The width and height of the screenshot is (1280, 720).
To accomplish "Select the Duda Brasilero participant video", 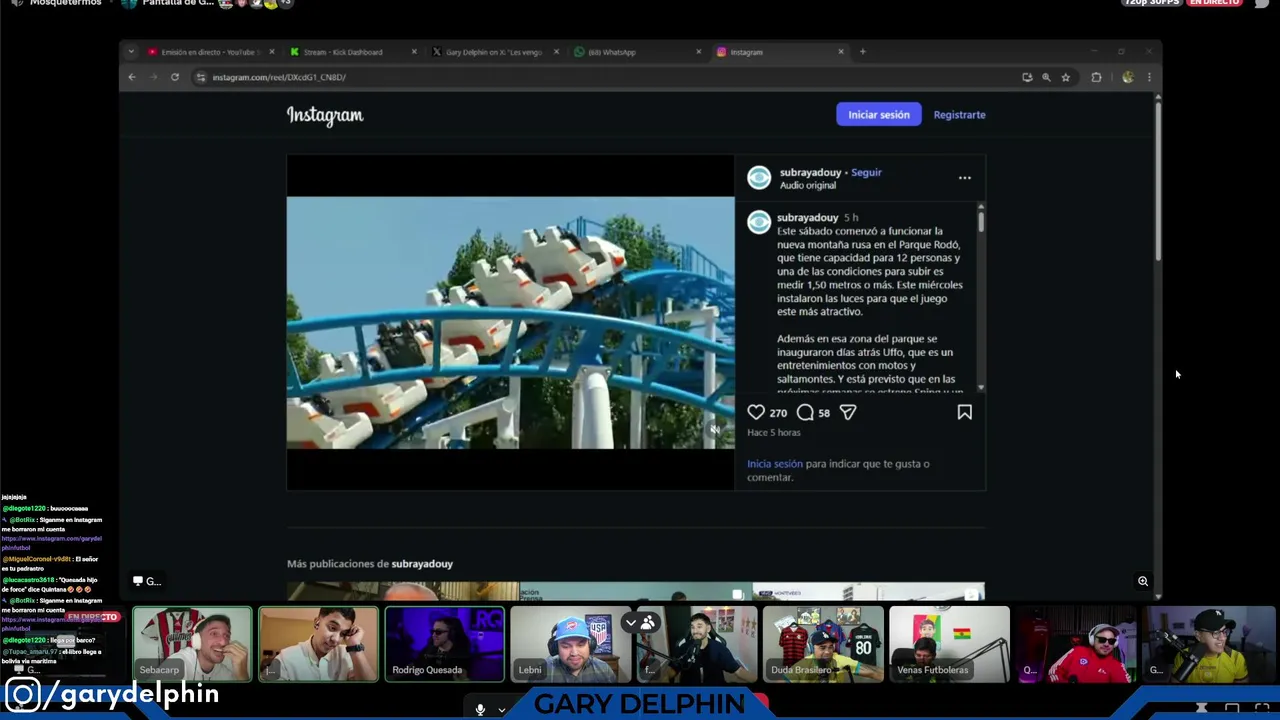I will (823, 644).
